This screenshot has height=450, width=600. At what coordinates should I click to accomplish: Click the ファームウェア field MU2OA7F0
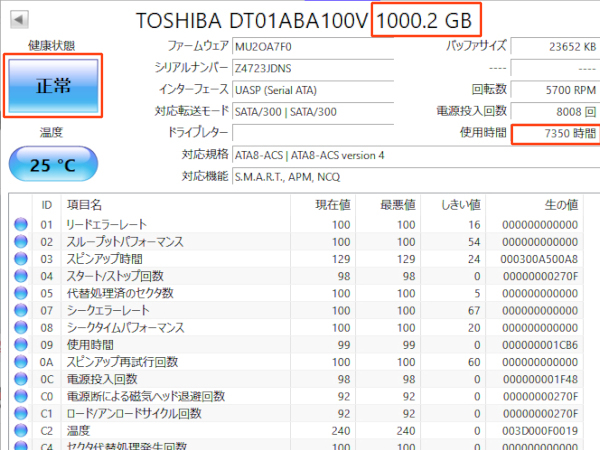pyautogui.click(x=313, y=47)
